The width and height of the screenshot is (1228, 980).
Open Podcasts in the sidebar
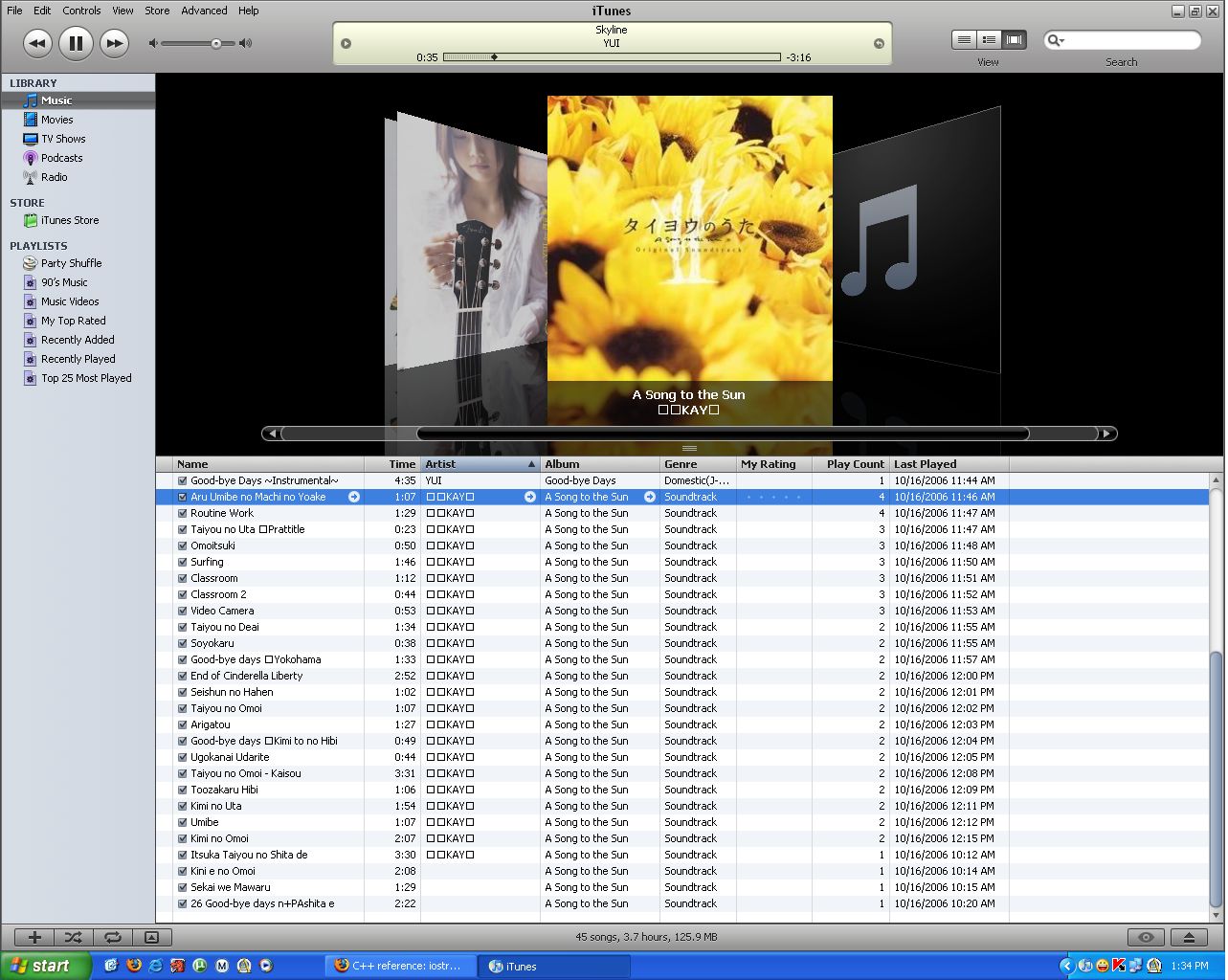[x=61, y=158]
